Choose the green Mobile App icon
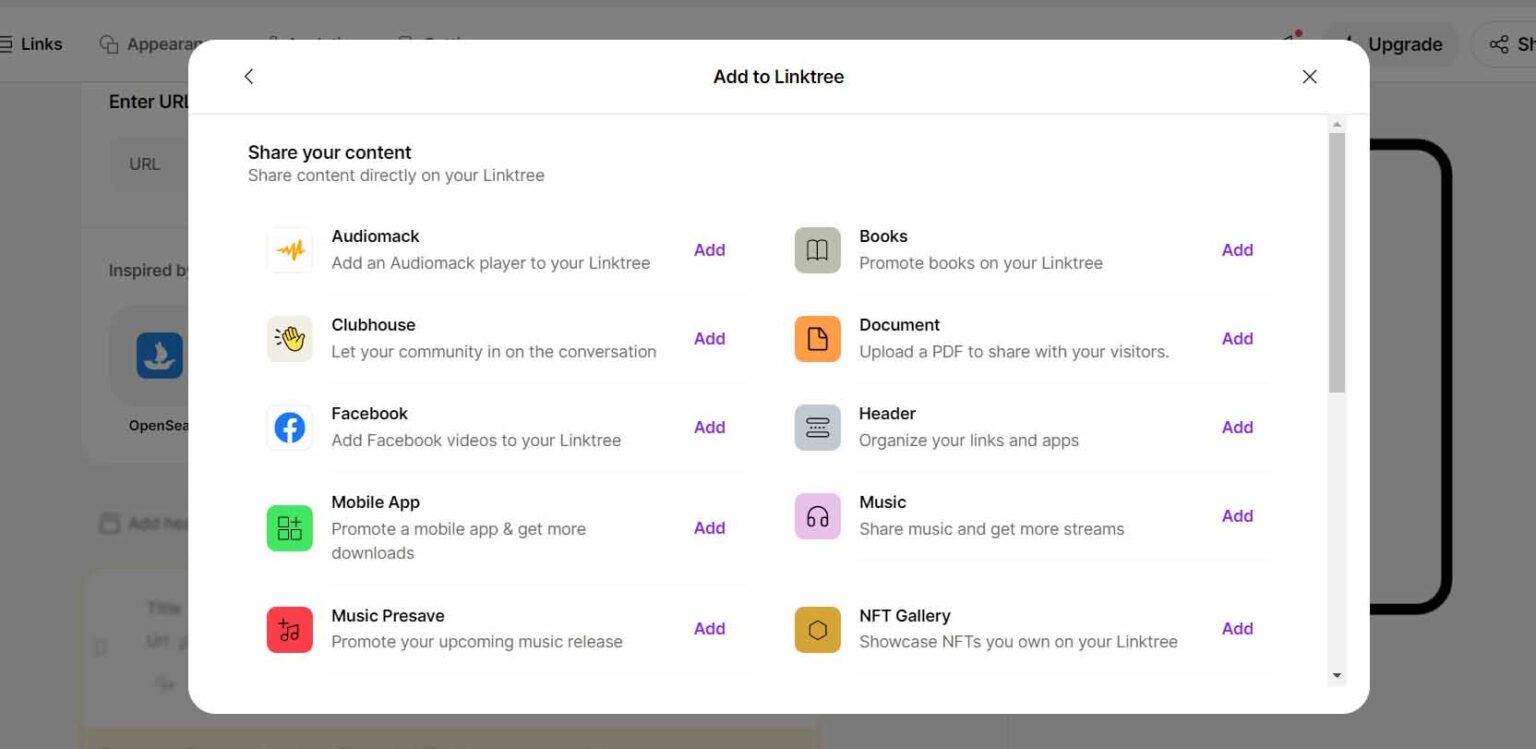1536x749 pixels. pyautogui.click(x=290, y=528)
